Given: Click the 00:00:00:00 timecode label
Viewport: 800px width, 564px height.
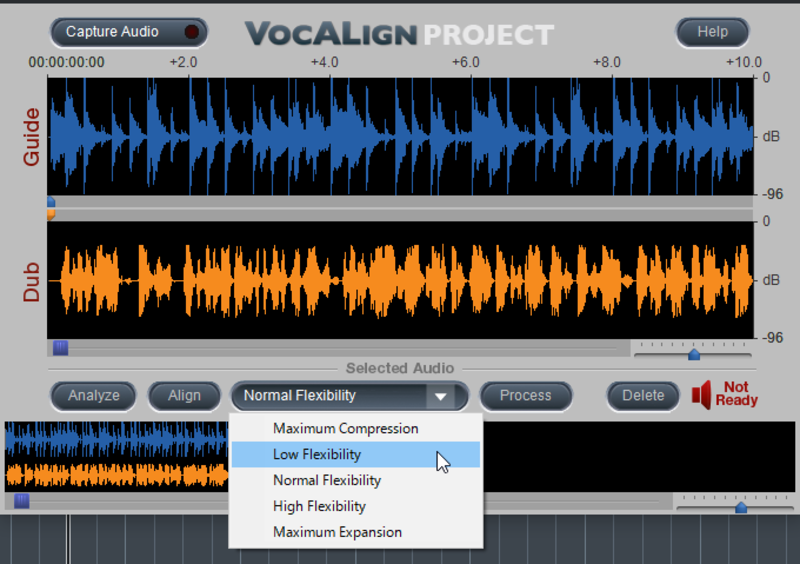Looking at the screenshot, I should [x=66, y=62].
